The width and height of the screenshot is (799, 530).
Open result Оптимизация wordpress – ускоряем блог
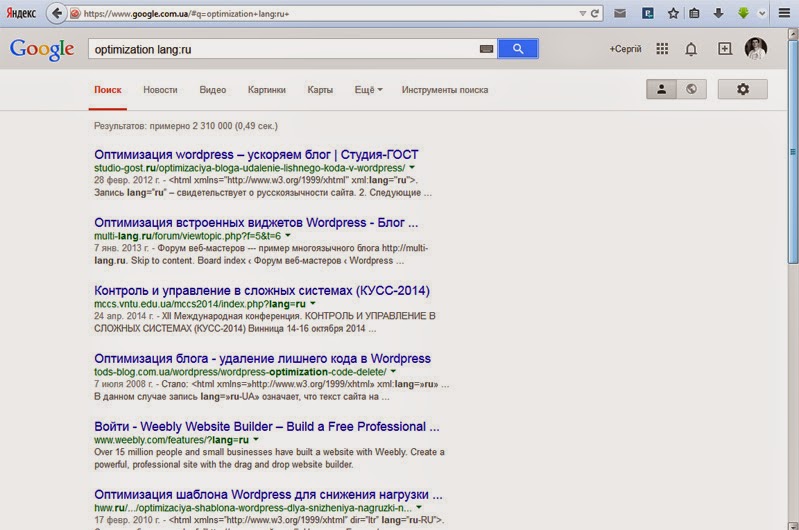(256, 154)
